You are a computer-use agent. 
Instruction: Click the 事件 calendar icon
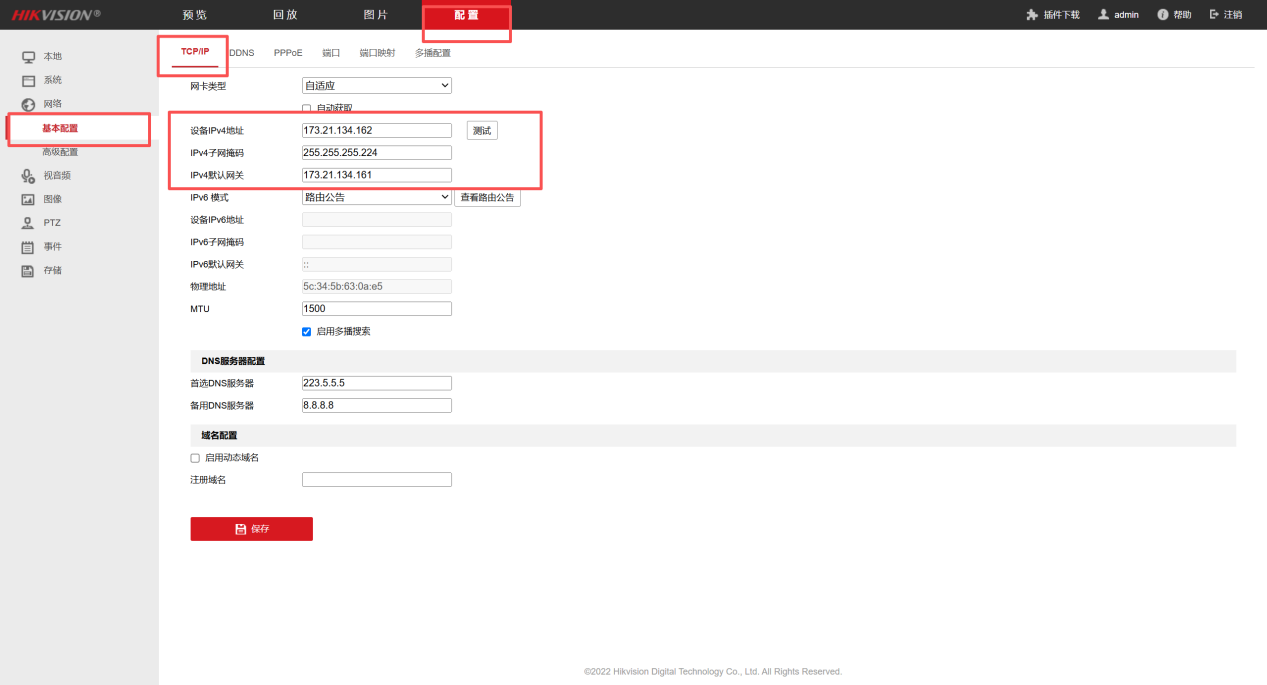[x=29, y=247]
